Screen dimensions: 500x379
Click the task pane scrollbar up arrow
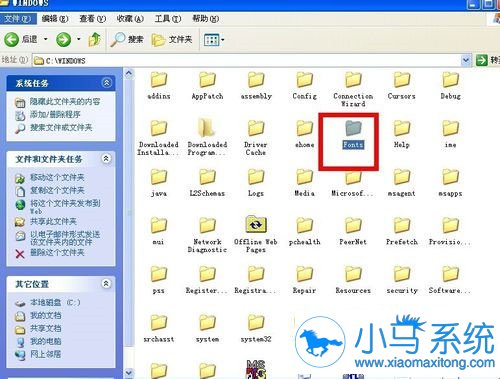pyautogui.click(x=129, y=73)
